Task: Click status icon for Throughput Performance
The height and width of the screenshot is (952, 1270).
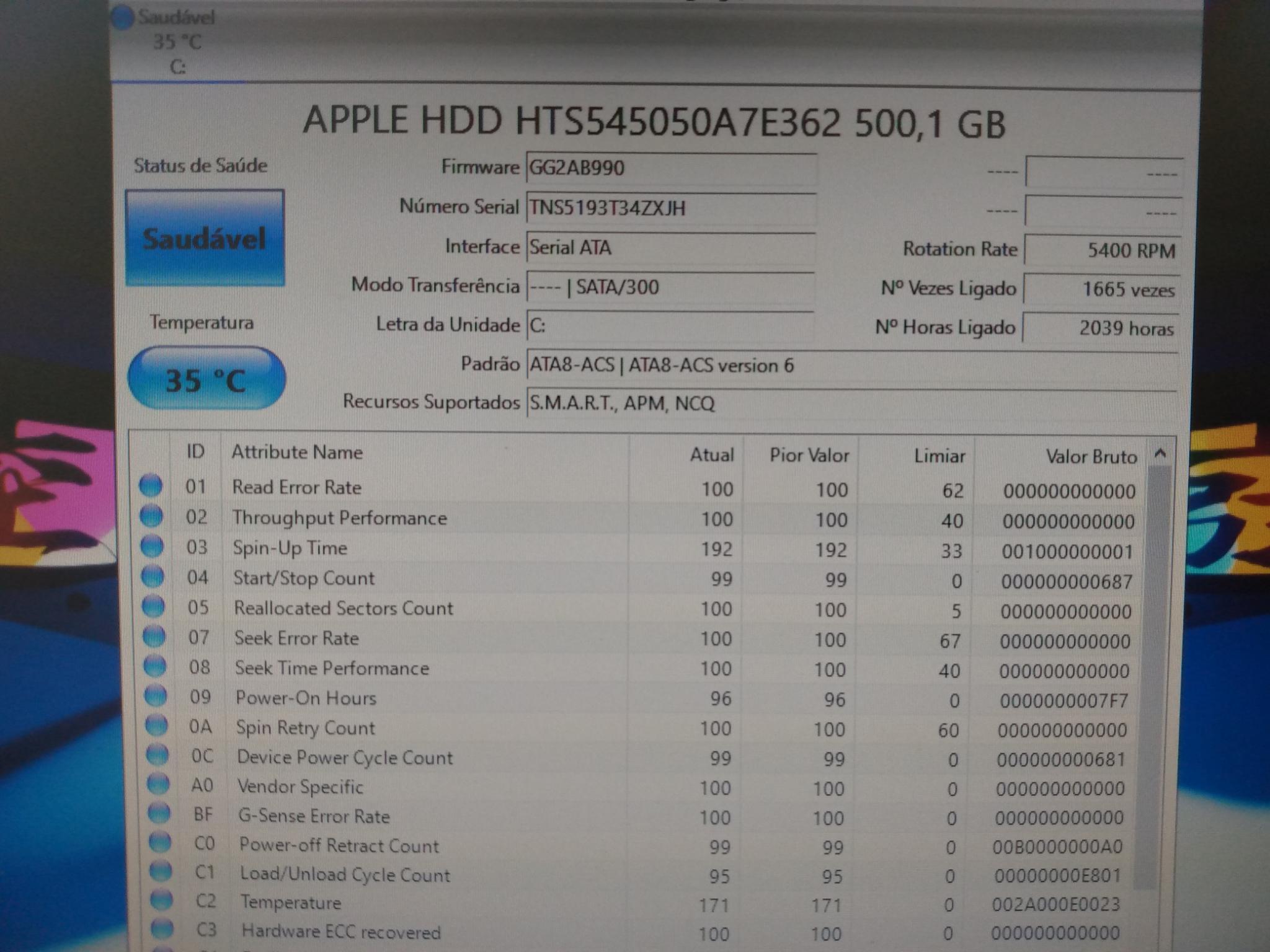Action: coord(151,516)
